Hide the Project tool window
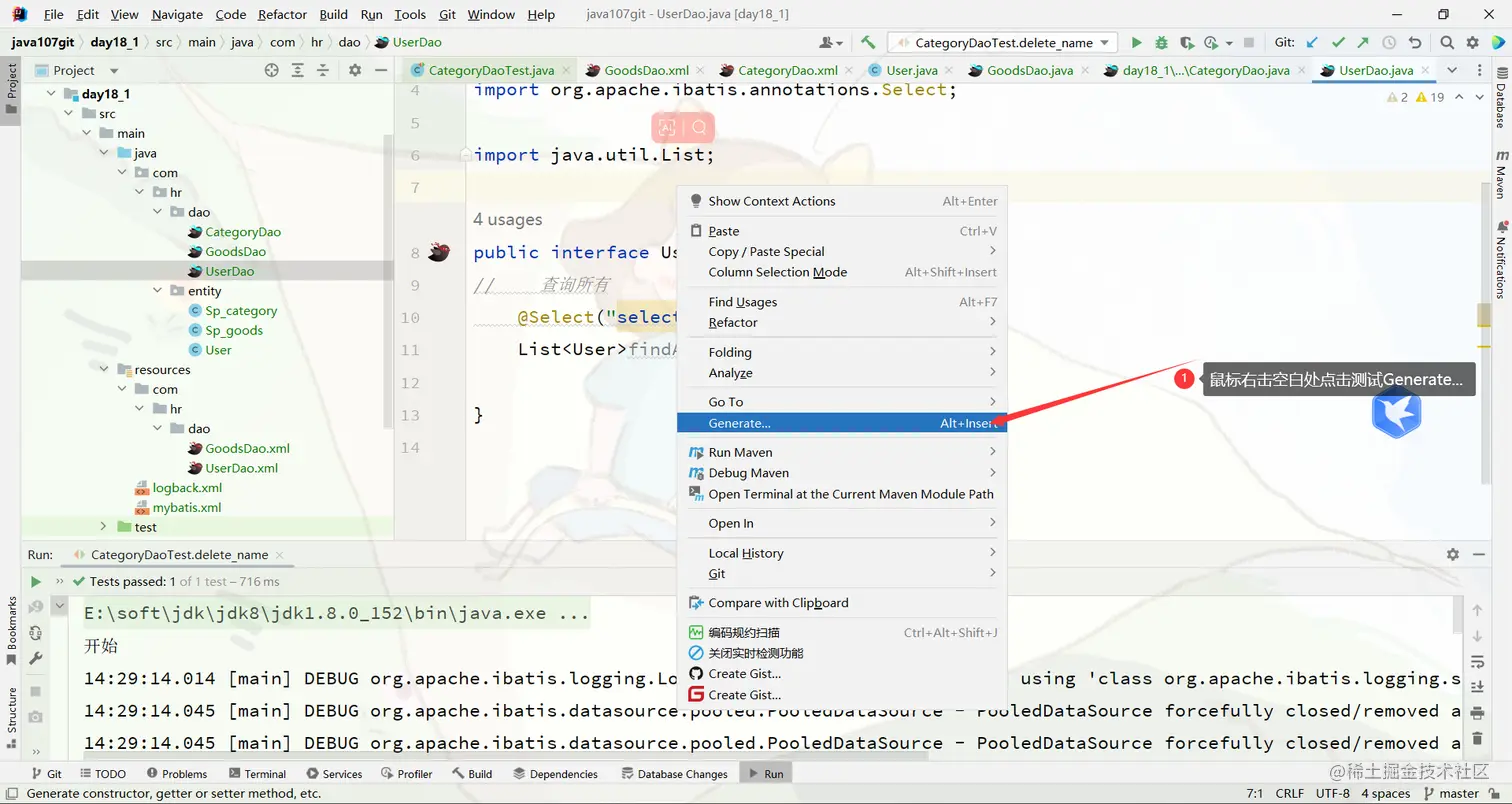Screen dimensions: 1512x804 [x=381, y=70]
